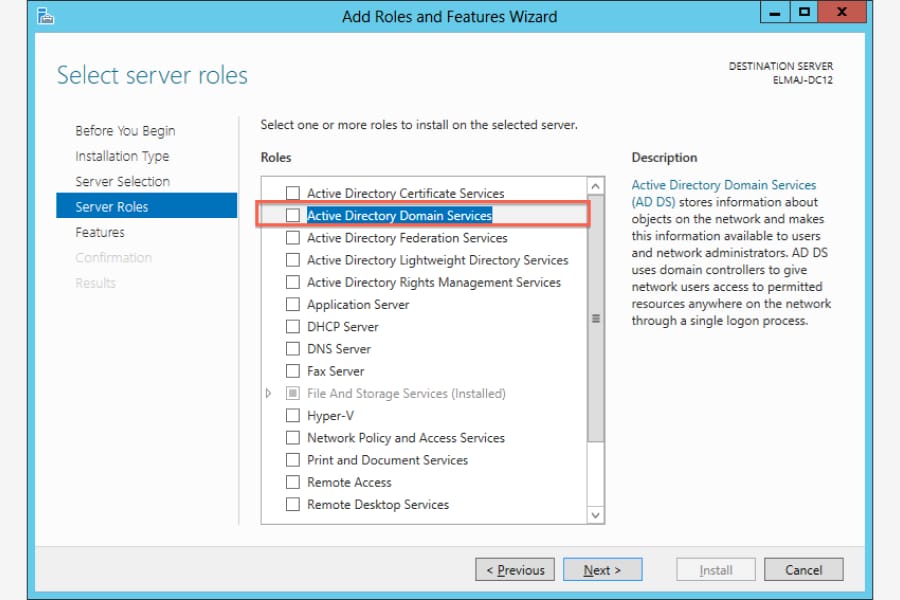Click the wizard icon in title bar
This screenshot has width=900, height=600.
45,16
